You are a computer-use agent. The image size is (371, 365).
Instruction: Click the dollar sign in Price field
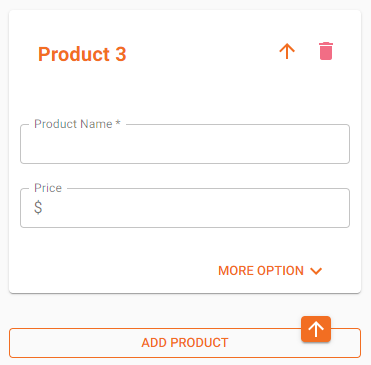coord(38,207)
